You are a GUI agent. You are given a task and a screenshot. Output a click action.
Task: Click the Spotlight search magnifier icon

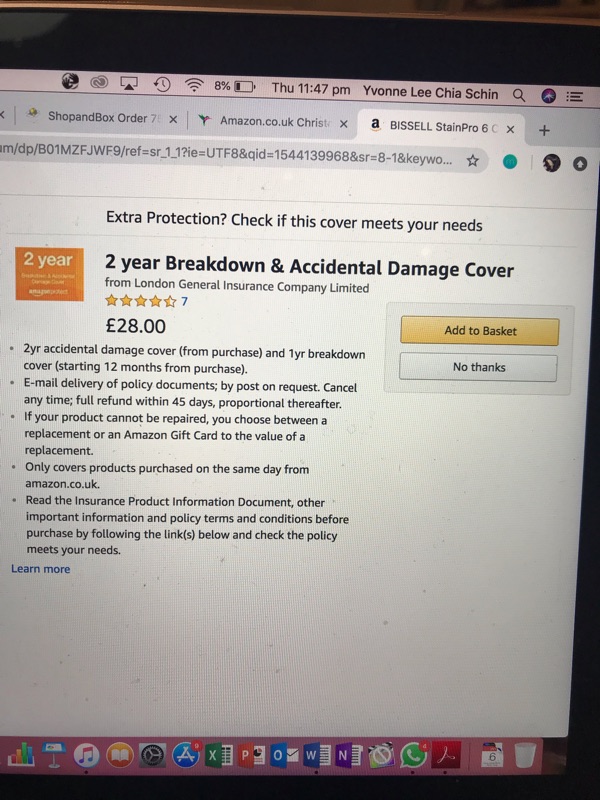[518, 94]
